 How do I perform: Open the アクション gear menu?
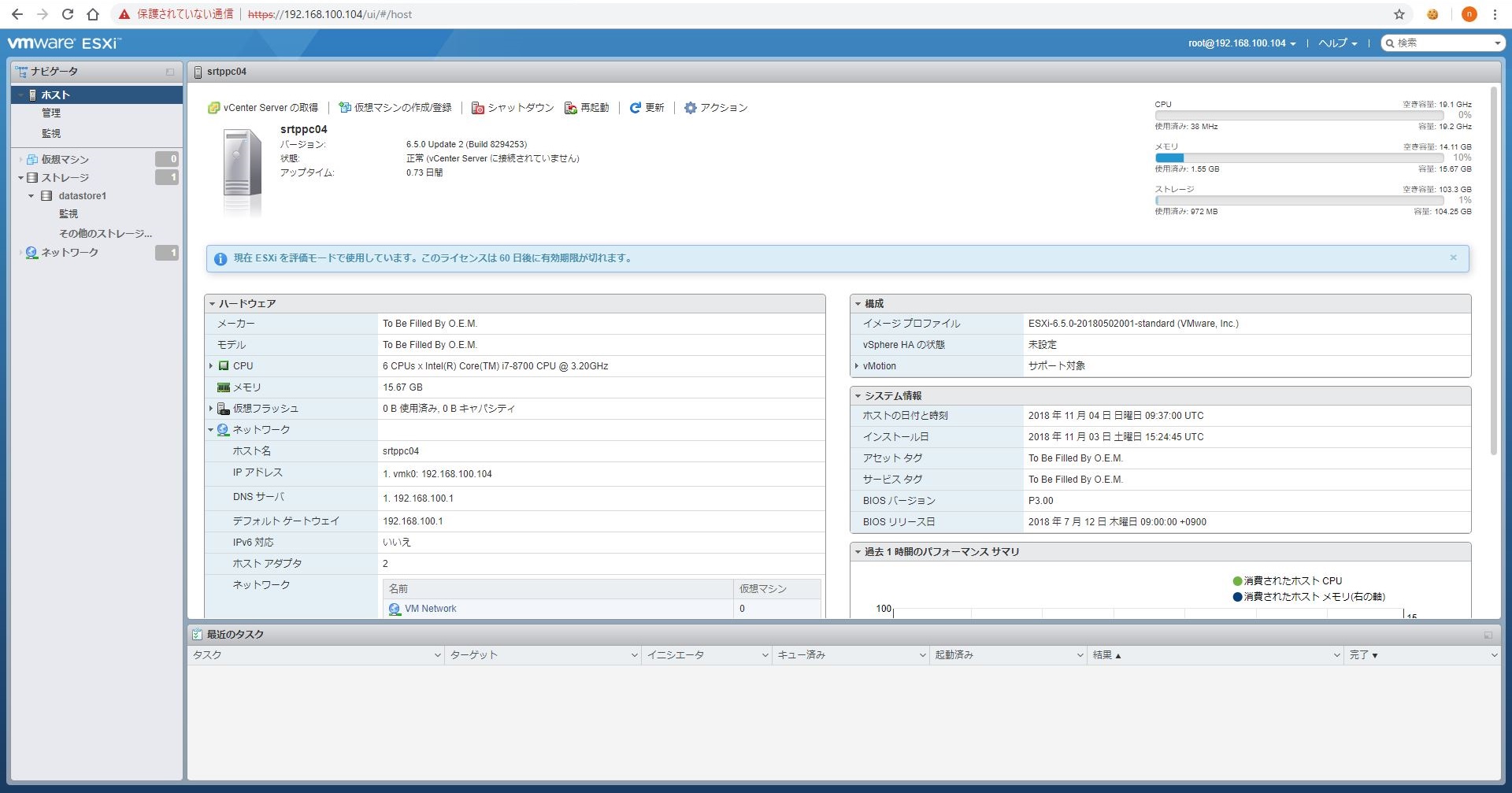[716, 108]
